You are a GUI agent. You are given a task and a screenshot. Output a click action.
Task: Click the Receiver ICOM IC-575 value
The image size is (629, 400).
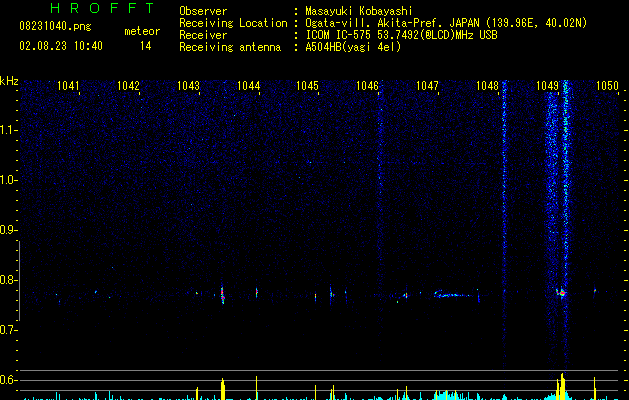coord(401,35)
